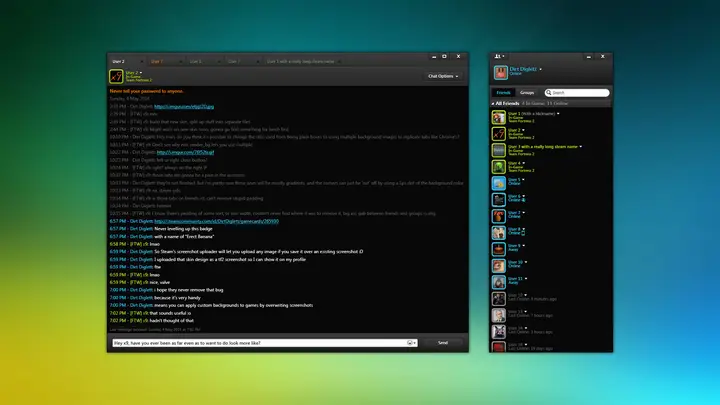720x405 pixels.
Task: Click the User 2 avatar in the friends list
Action: click(499, 134)
